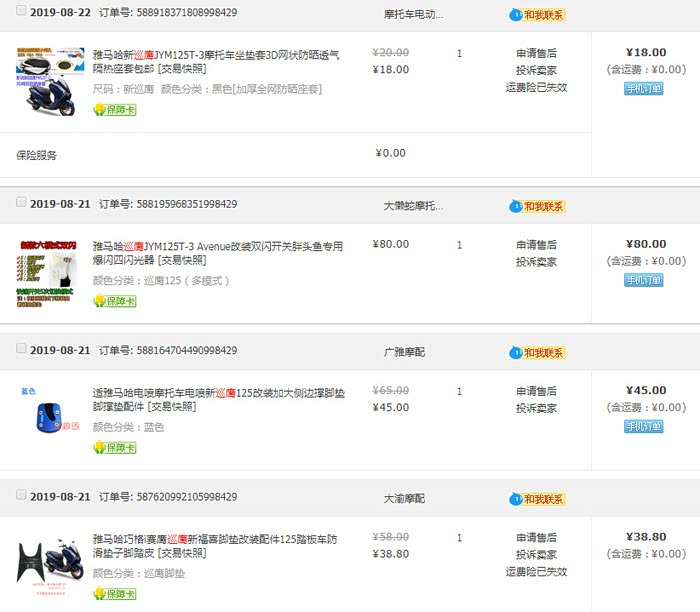This screenshot has height=612, width=700.
Task: Select order number 588164704490998429 text
Action: [x=187, y=350]
